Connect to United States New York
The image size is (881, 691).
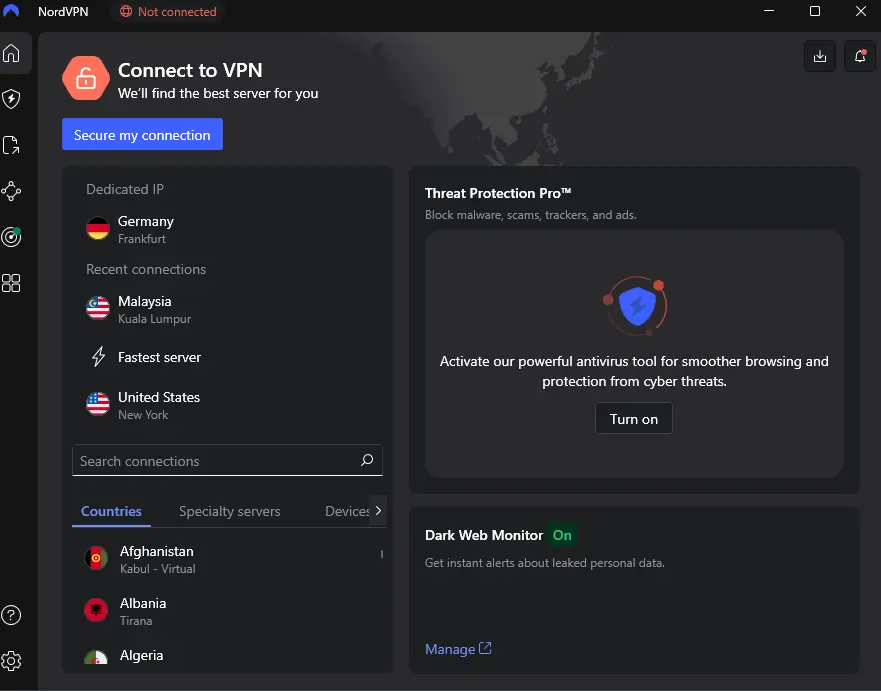[x=227, y=405]
